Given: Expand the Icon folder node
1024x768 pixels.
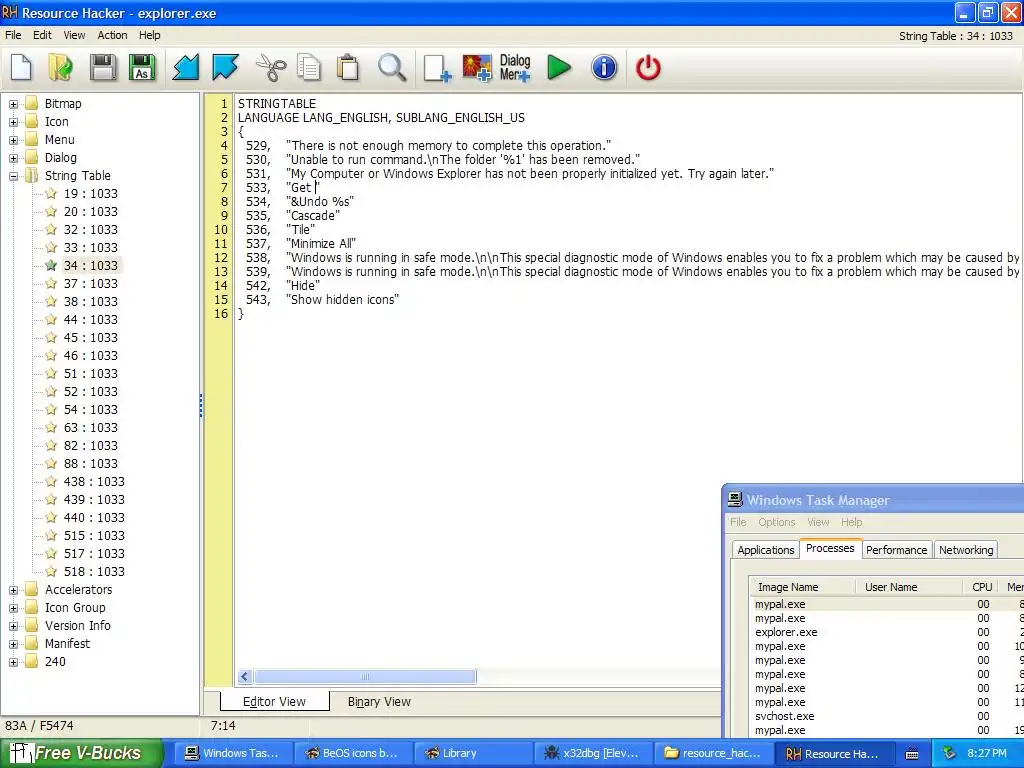Looking at the screenshot, I should click(13, 122).
